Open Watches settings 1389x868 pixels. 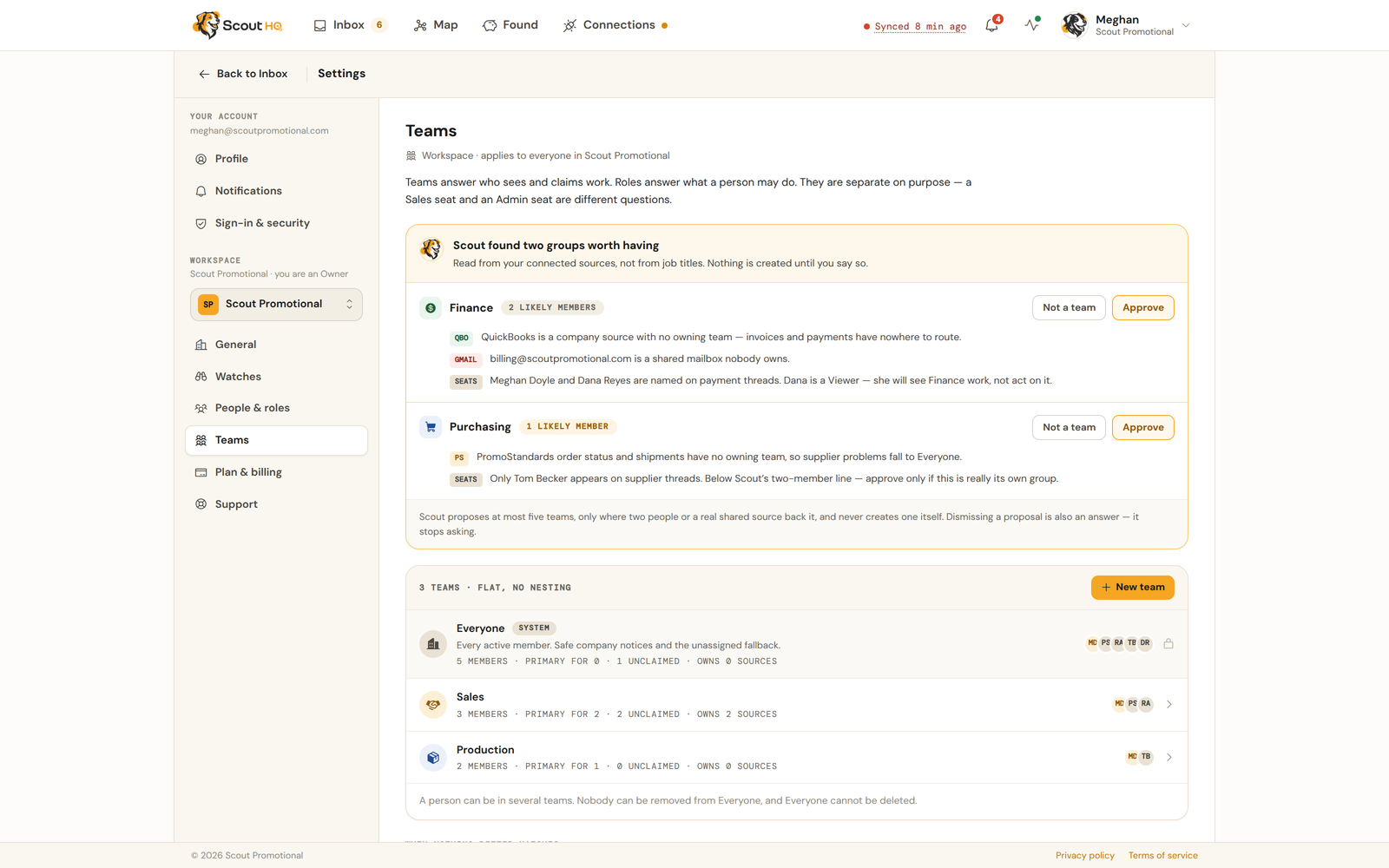(x=276, y=377)
